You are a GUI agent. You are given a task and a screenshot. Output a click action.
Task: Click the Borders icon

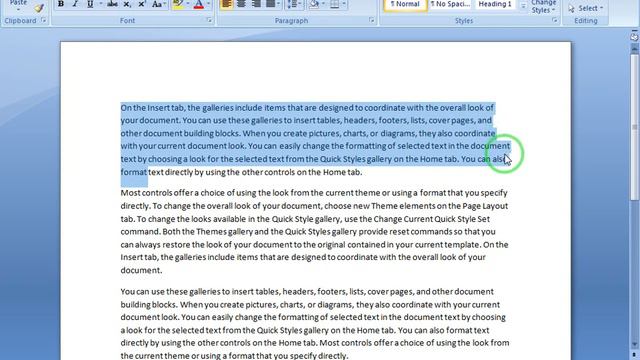[x=335, y=4]
